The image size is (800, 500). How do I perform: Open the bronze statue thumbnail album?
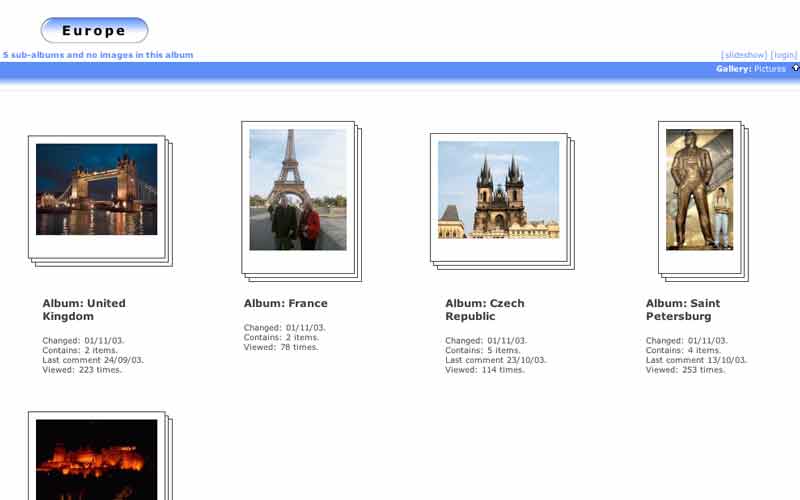[699, 189]
